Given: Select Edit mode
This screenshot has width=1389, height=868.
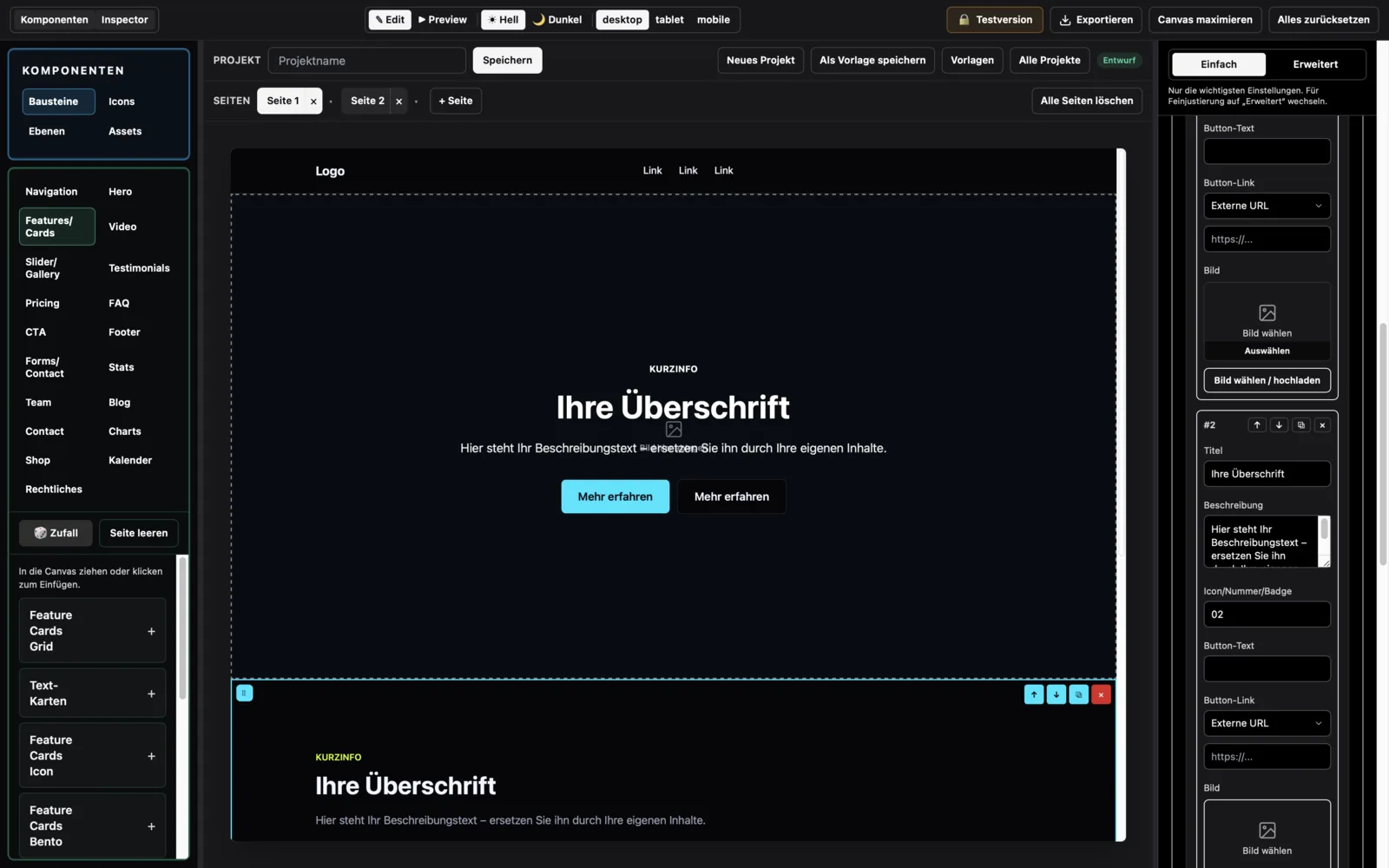Looking at the screenshot, I should coord(390,19).
